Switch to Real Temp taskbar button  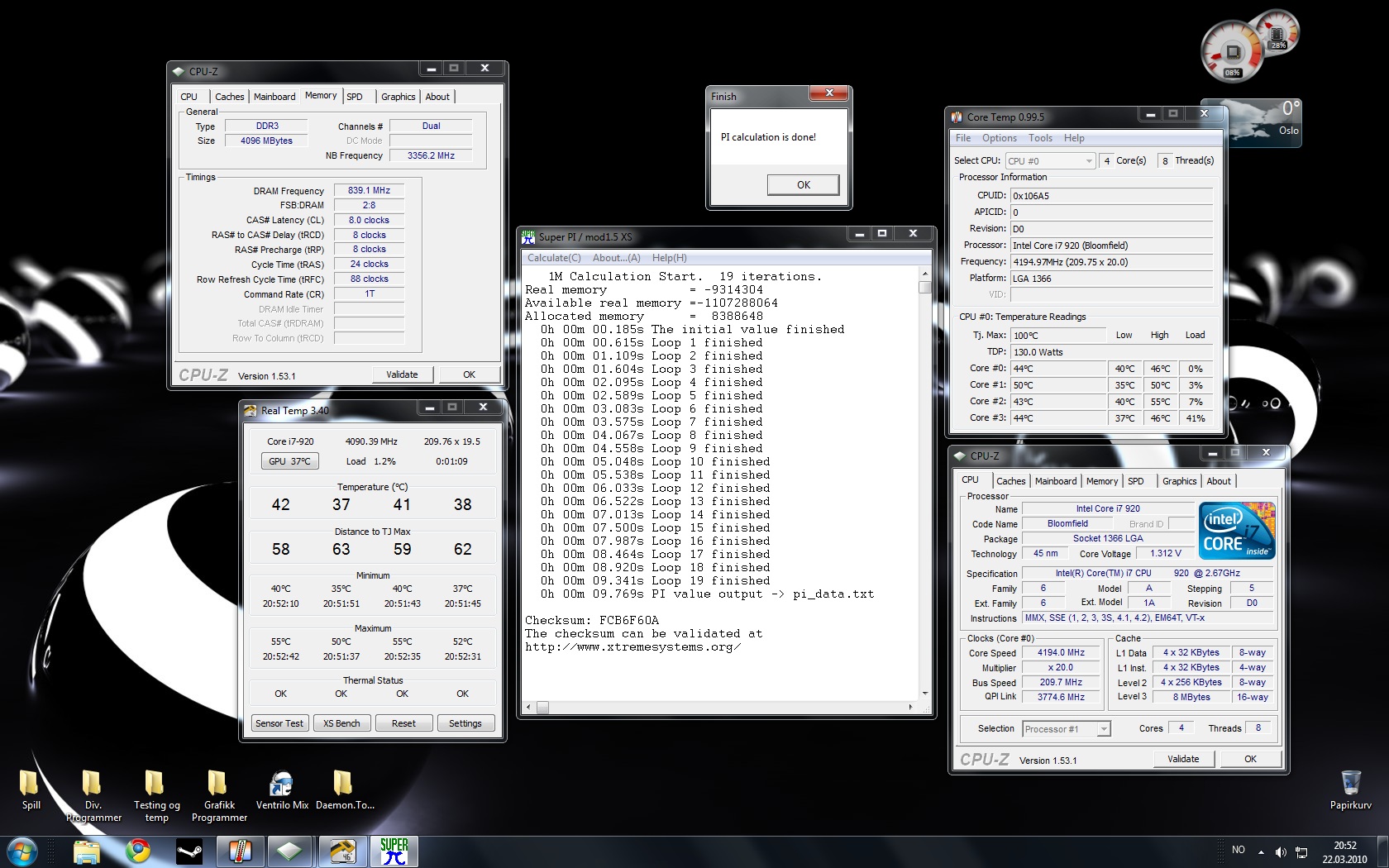pyautogui.click(x=342, y=851)
